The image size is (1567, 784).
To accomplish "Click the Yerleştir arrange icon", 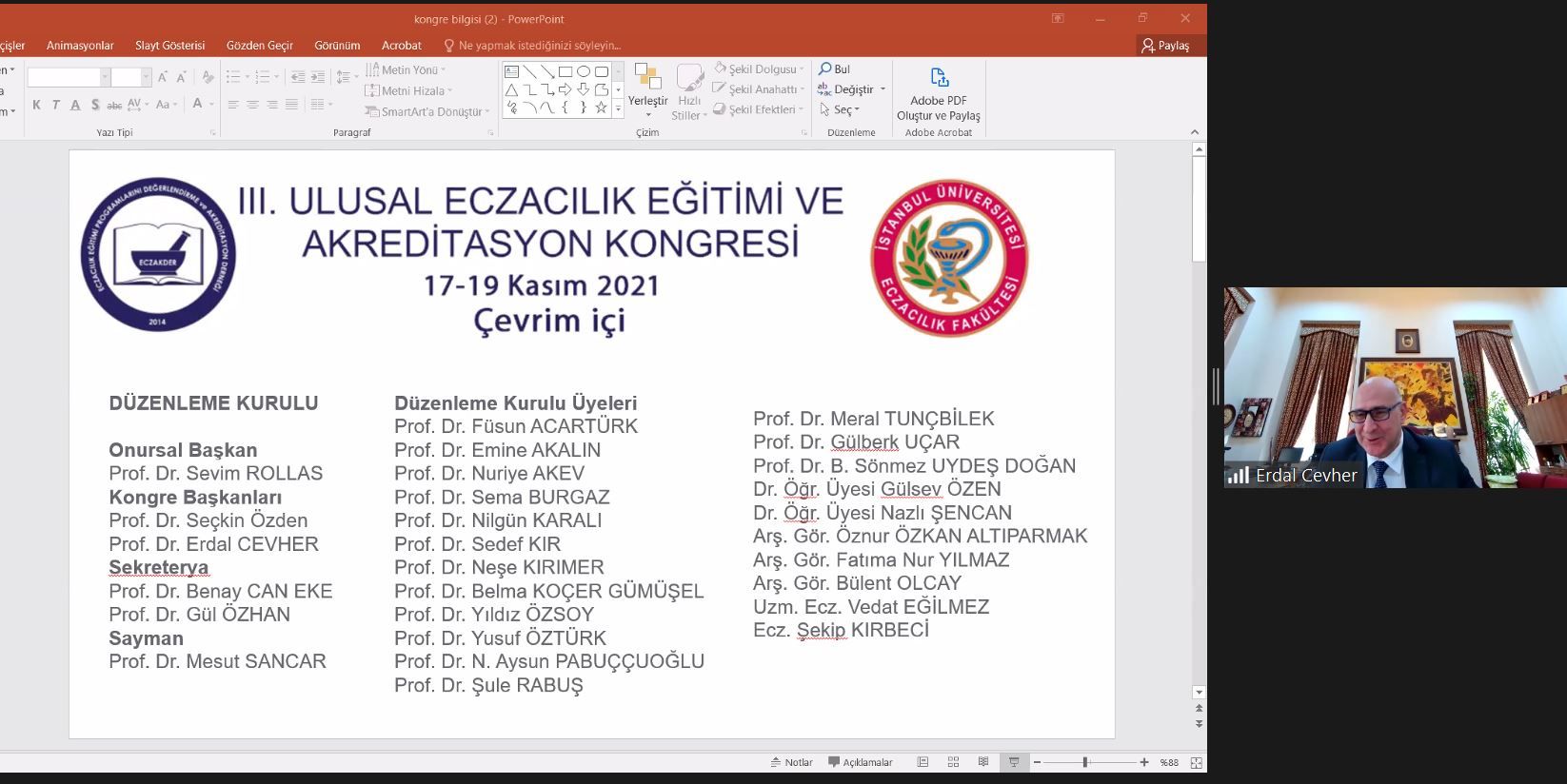I will coord(647,79).
